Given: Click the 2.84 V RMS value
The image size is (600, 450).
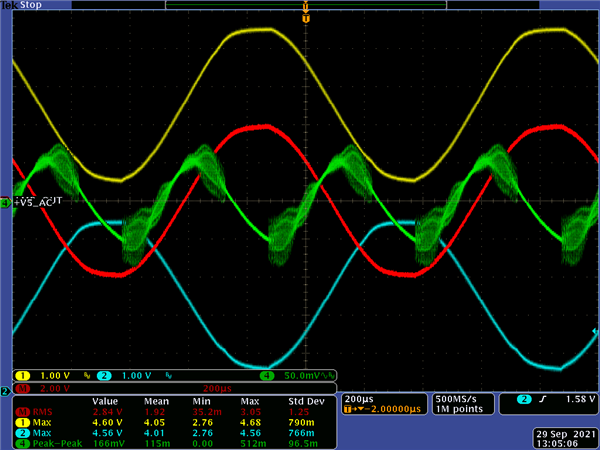Looking at the screenshot, I should point(108,412).
